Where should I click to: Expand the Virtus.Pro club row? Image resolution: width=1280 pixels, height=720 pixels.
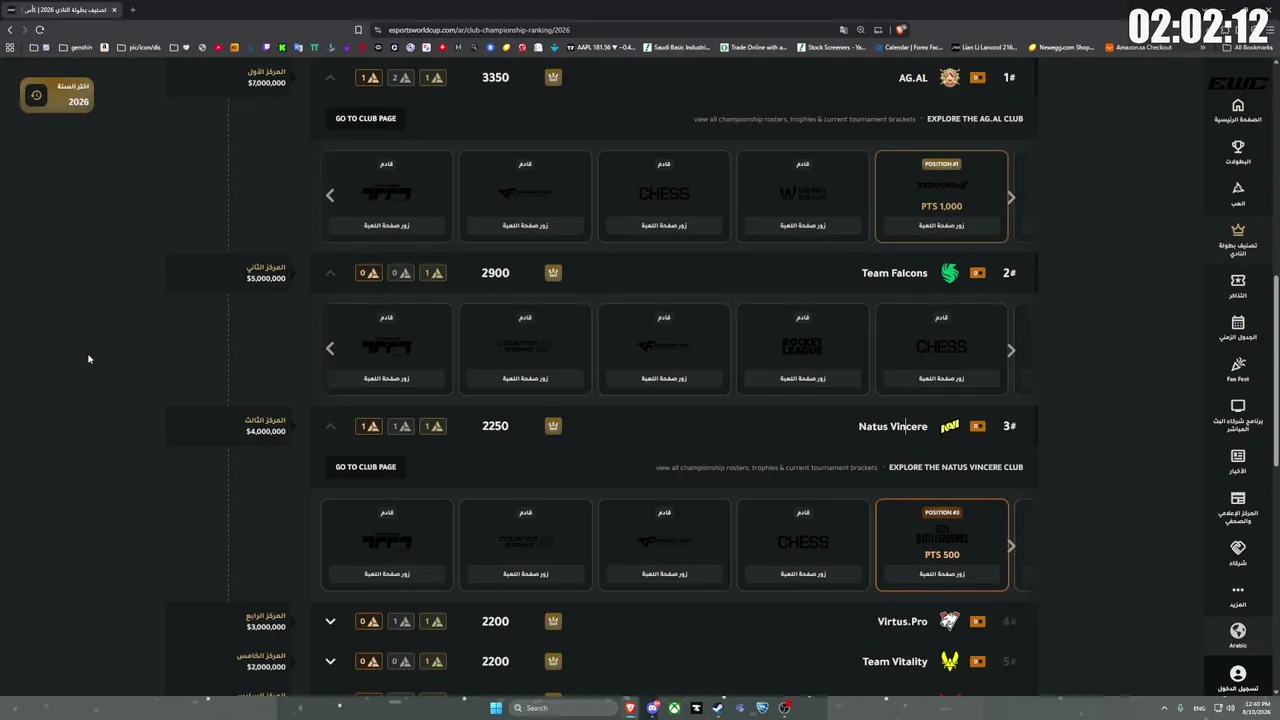click(x=330, y=621)
